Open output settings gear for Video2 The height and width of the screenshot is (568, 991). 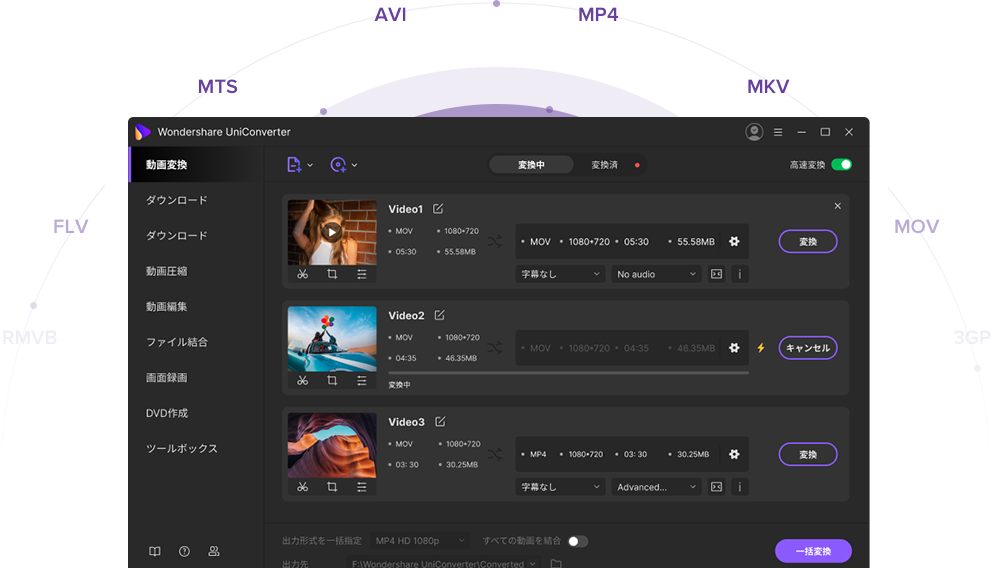pyautogui.click(x=734, y=347)
